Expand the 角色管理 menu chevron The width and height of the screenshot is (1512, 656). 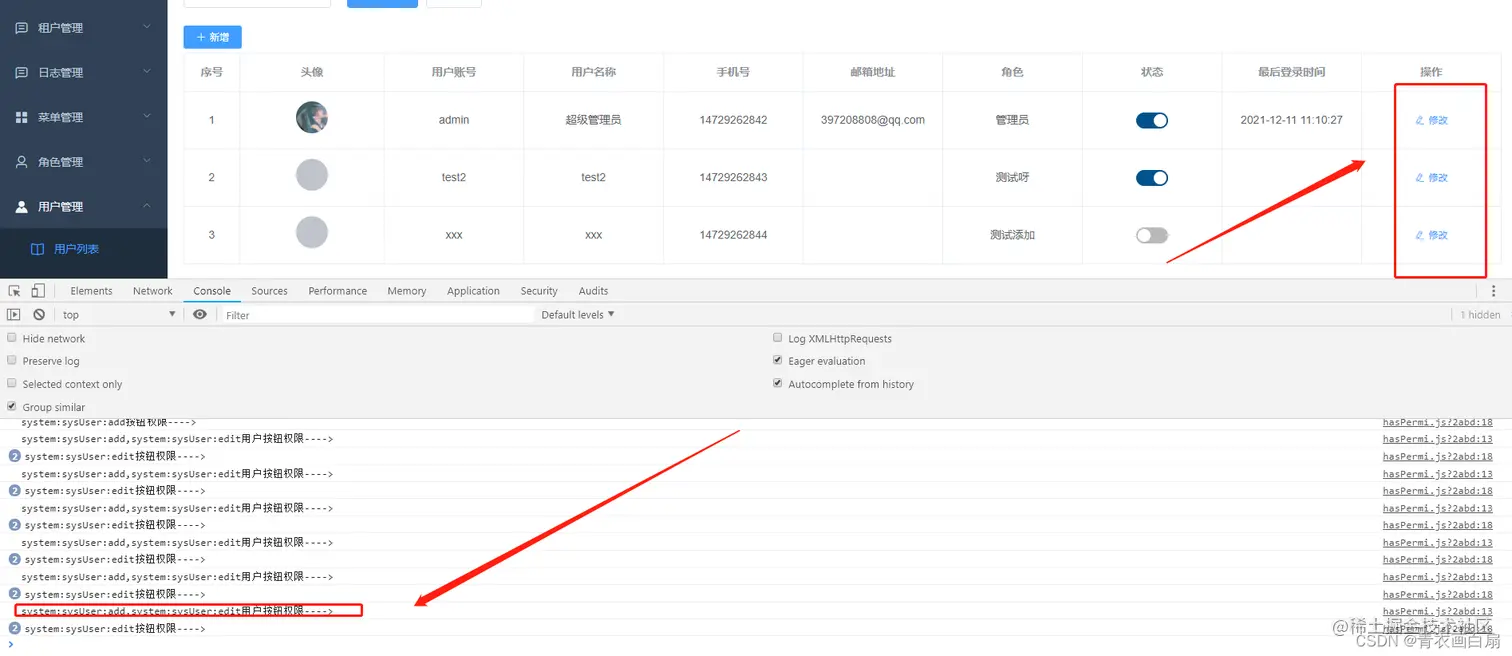pyautogui.click(x=147, y=161)
